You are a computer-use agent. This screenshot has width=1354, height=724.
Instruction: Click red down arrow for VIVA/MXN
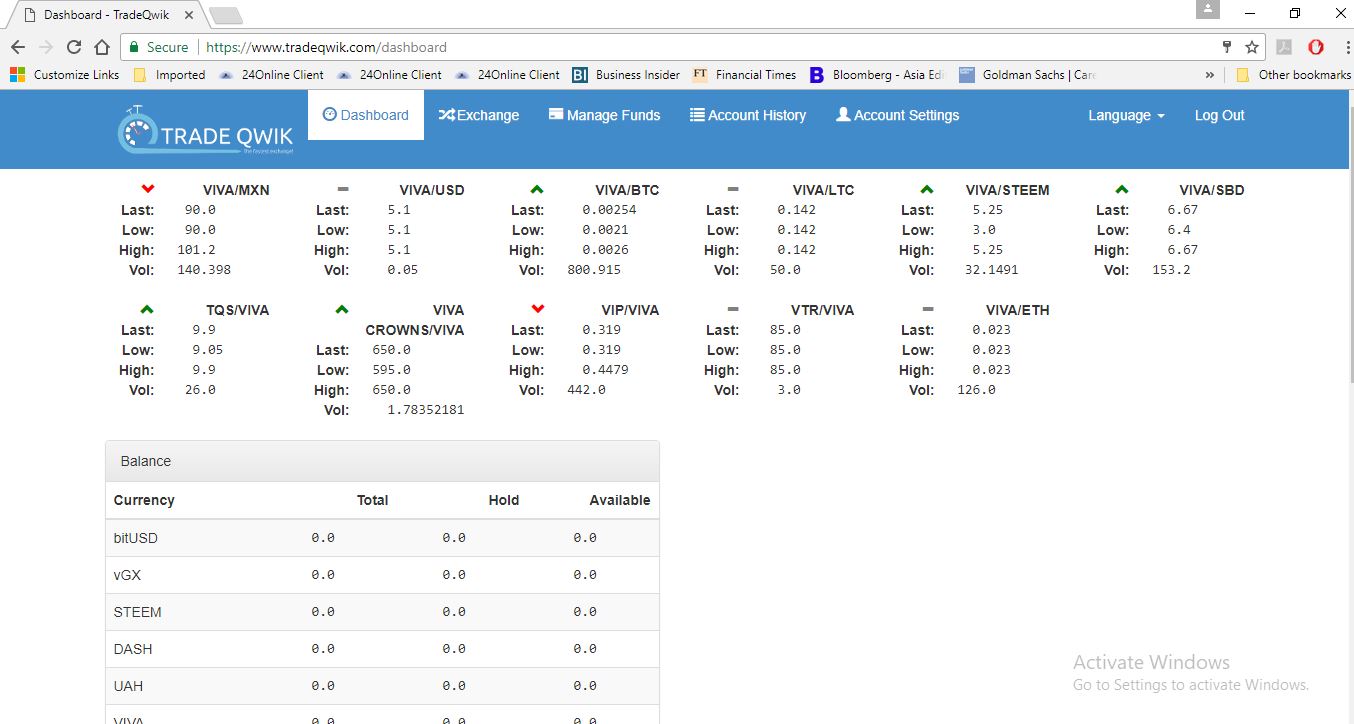click(148, 189)
